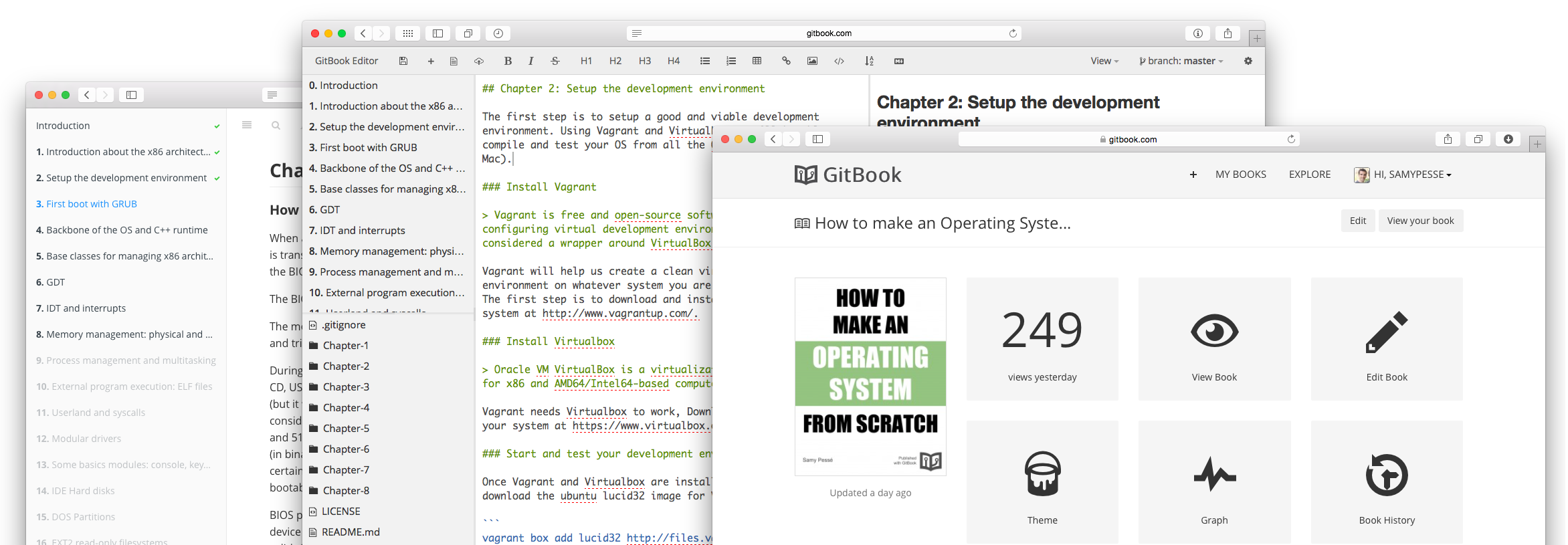Reload page in front Safari window
1568x545 pixels.
pyautogui.click(x=1291, y=139)
